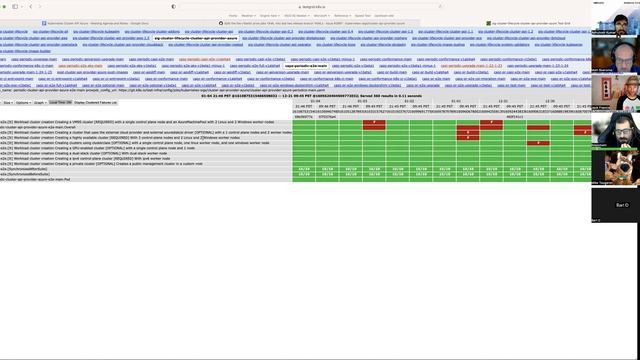Switch to capz-pr-apidiff-main tab
Image resolution: width=640 pixels, height=360 pixels.
[149, 72]
